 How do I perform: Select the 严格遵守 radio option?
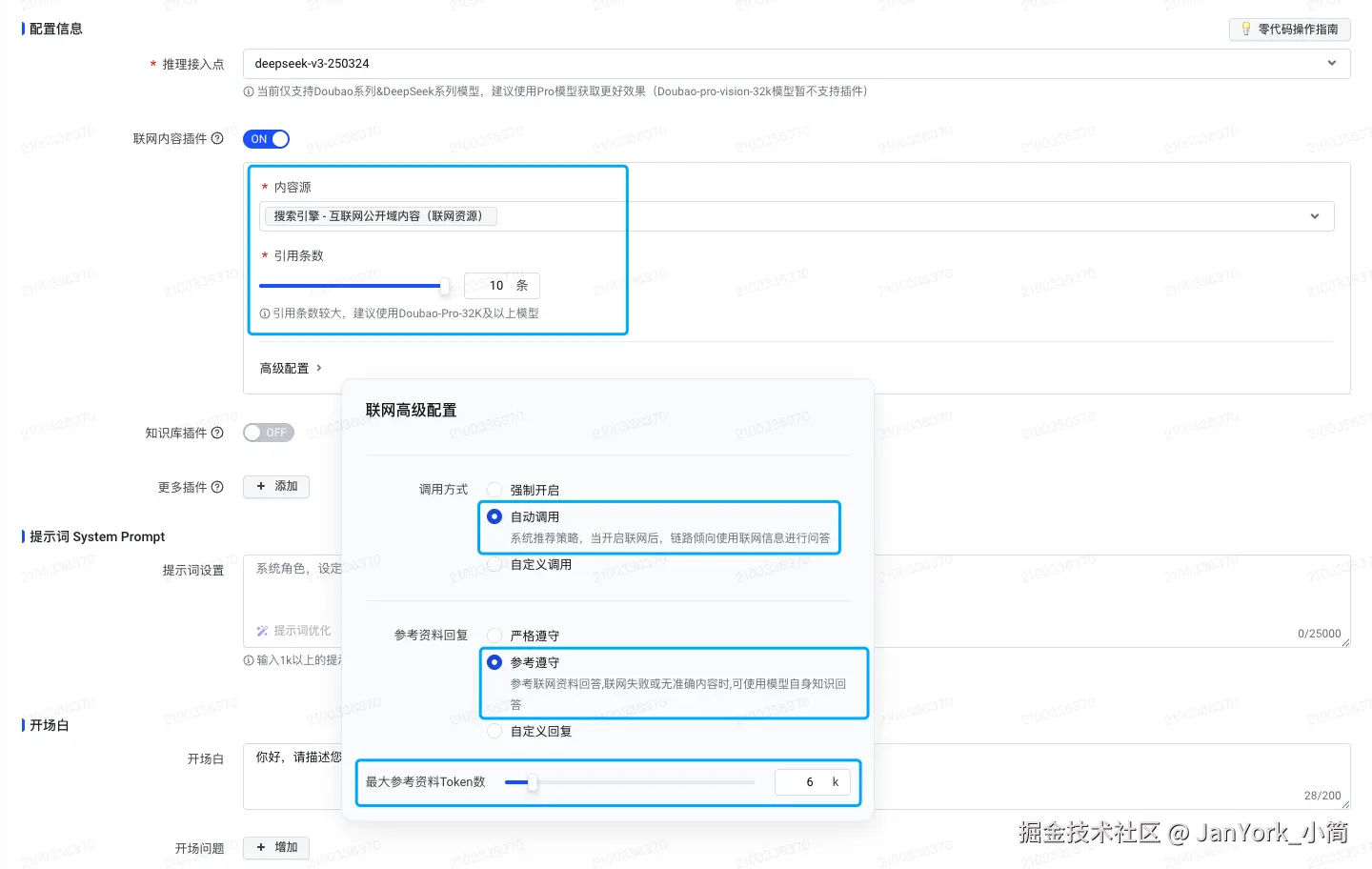click(x=494, y=636)
